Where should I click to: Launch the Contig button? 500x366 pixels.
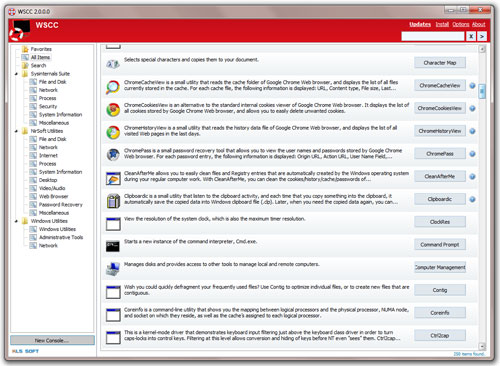440,290
